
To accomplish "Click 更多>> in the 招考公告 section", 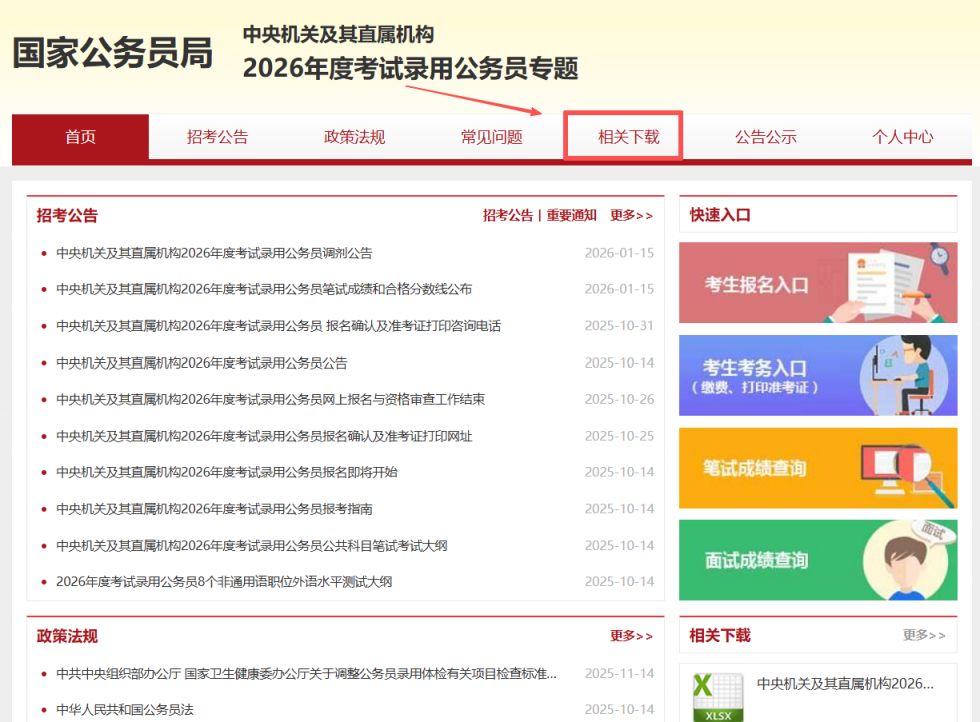I will (x=631, y=216).
